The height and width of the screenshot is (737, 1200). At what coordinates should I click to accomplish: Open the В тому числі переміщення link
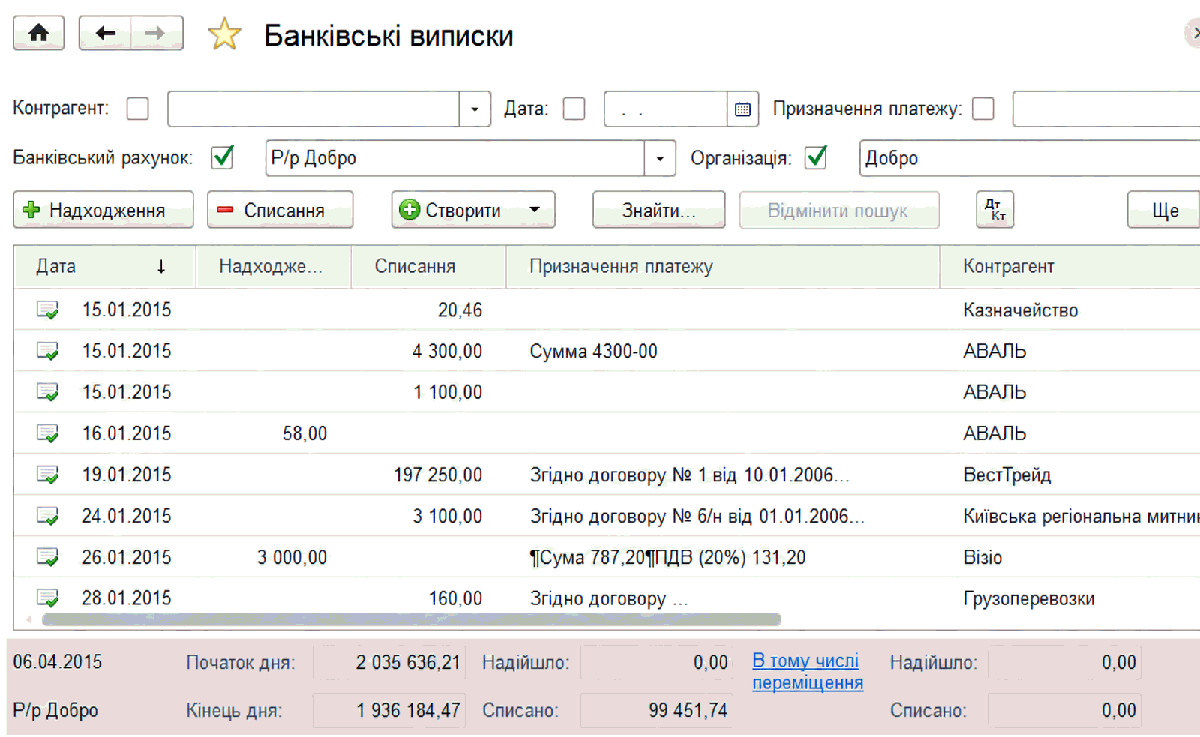pyautogui.click(x=808, y=672)
